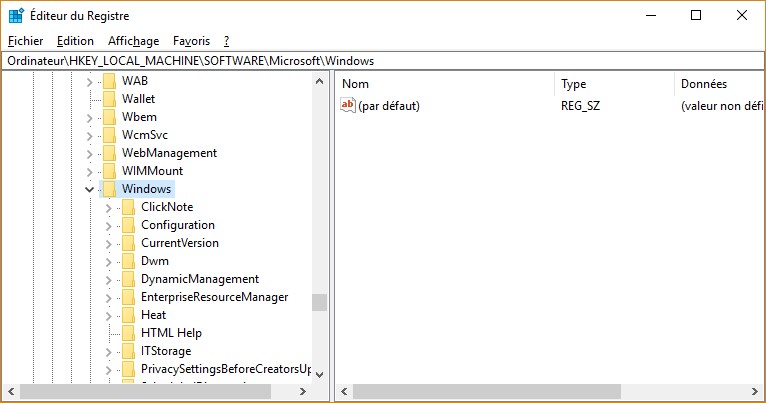Click the Windows folder icon
Image resolution: width=766 pixels, height=403 pixels.
pos(109,189)
